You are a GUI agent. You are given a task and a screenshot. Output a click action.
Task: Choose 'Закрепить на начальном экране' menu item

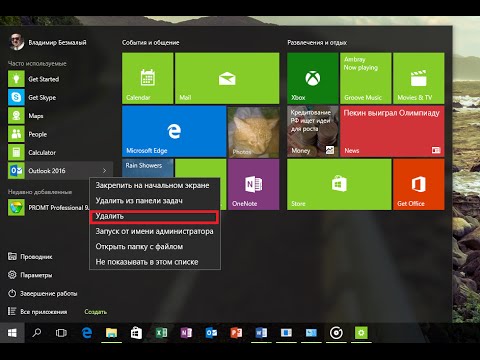coord(155,185)
